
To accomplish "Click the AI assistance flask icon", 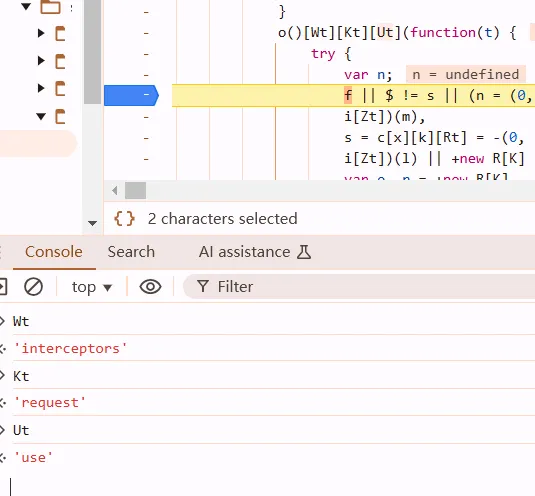I will [x=304, y=252].
